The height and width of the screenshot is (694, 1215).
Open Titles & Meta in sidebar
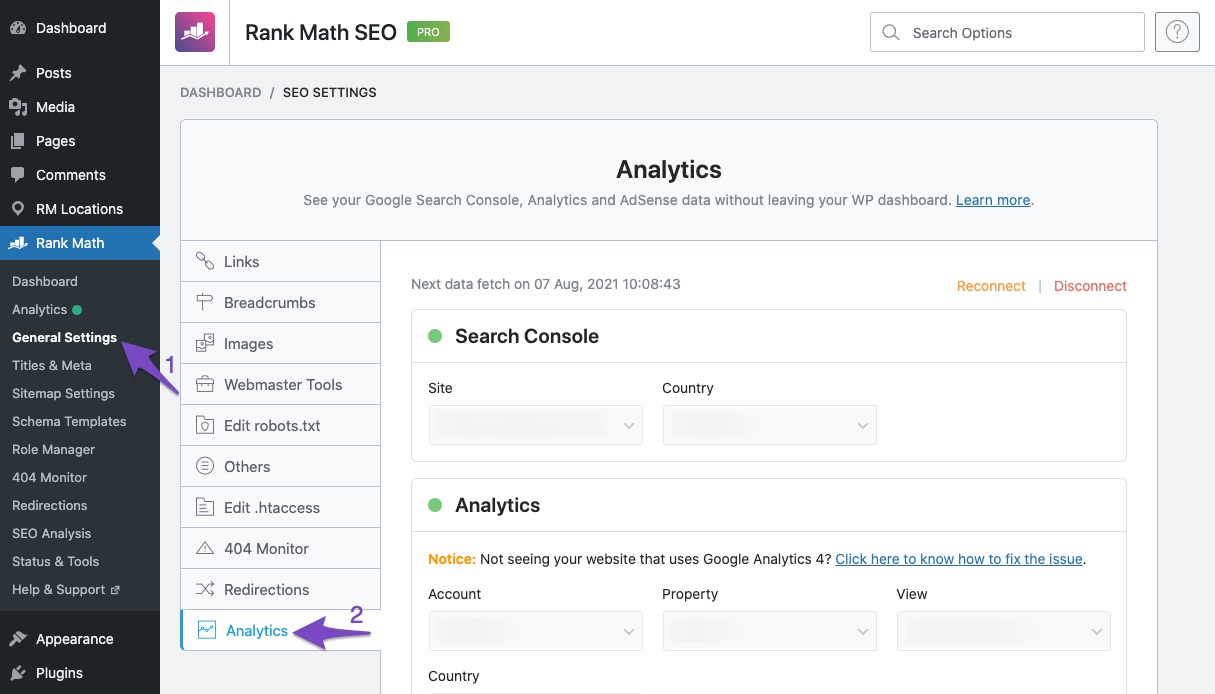click(52, 366)
